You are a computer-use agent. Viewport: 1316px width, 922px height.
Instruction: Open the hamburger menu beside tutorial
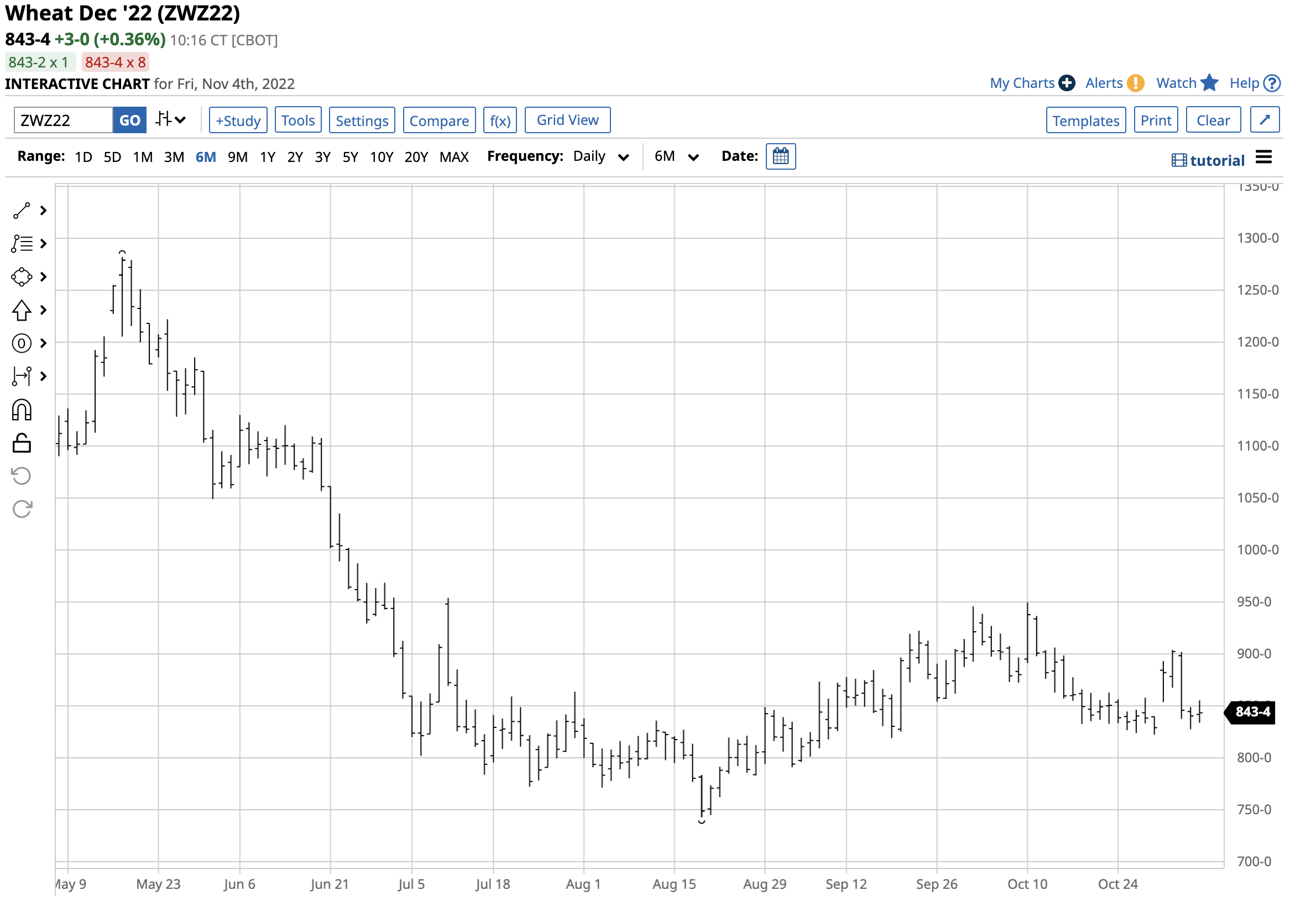[x=1263, y=158]
